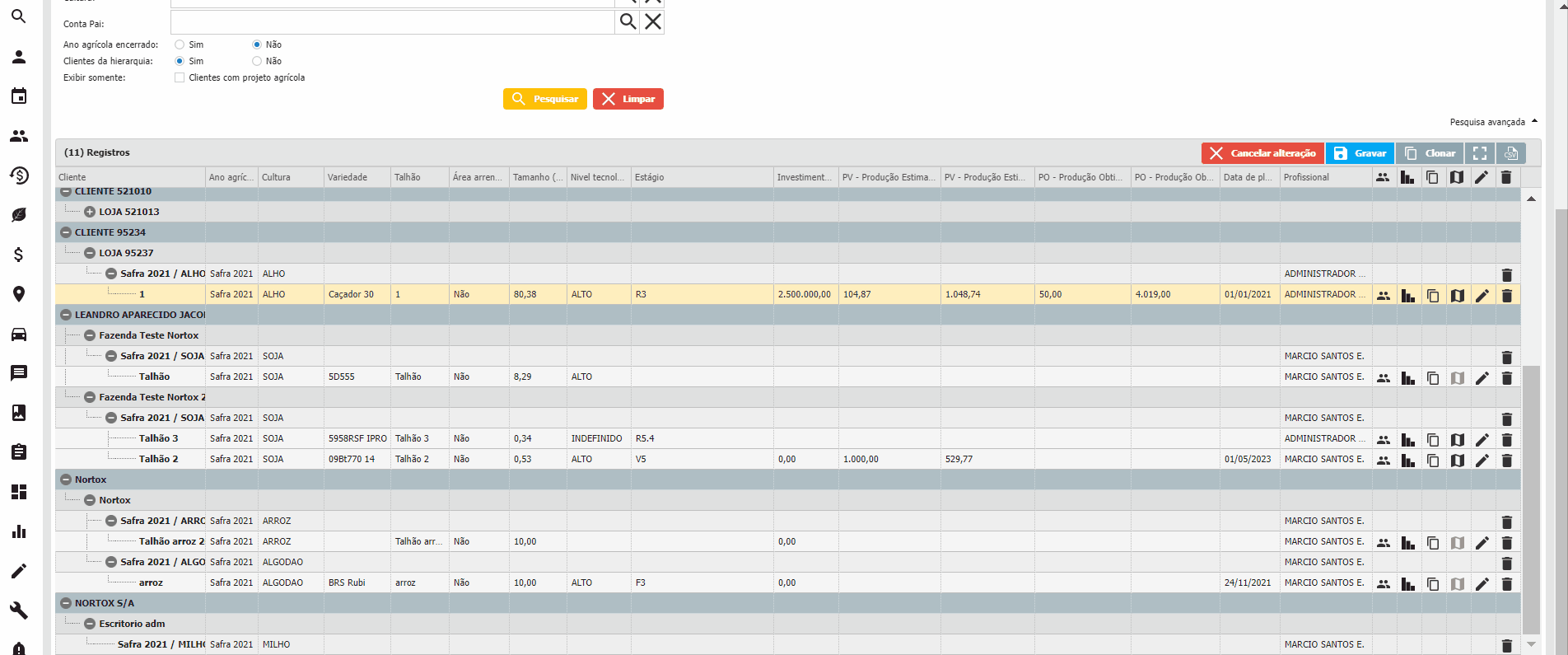
Task: Copy the Talhão 3 row
Action: [1433, 439]
